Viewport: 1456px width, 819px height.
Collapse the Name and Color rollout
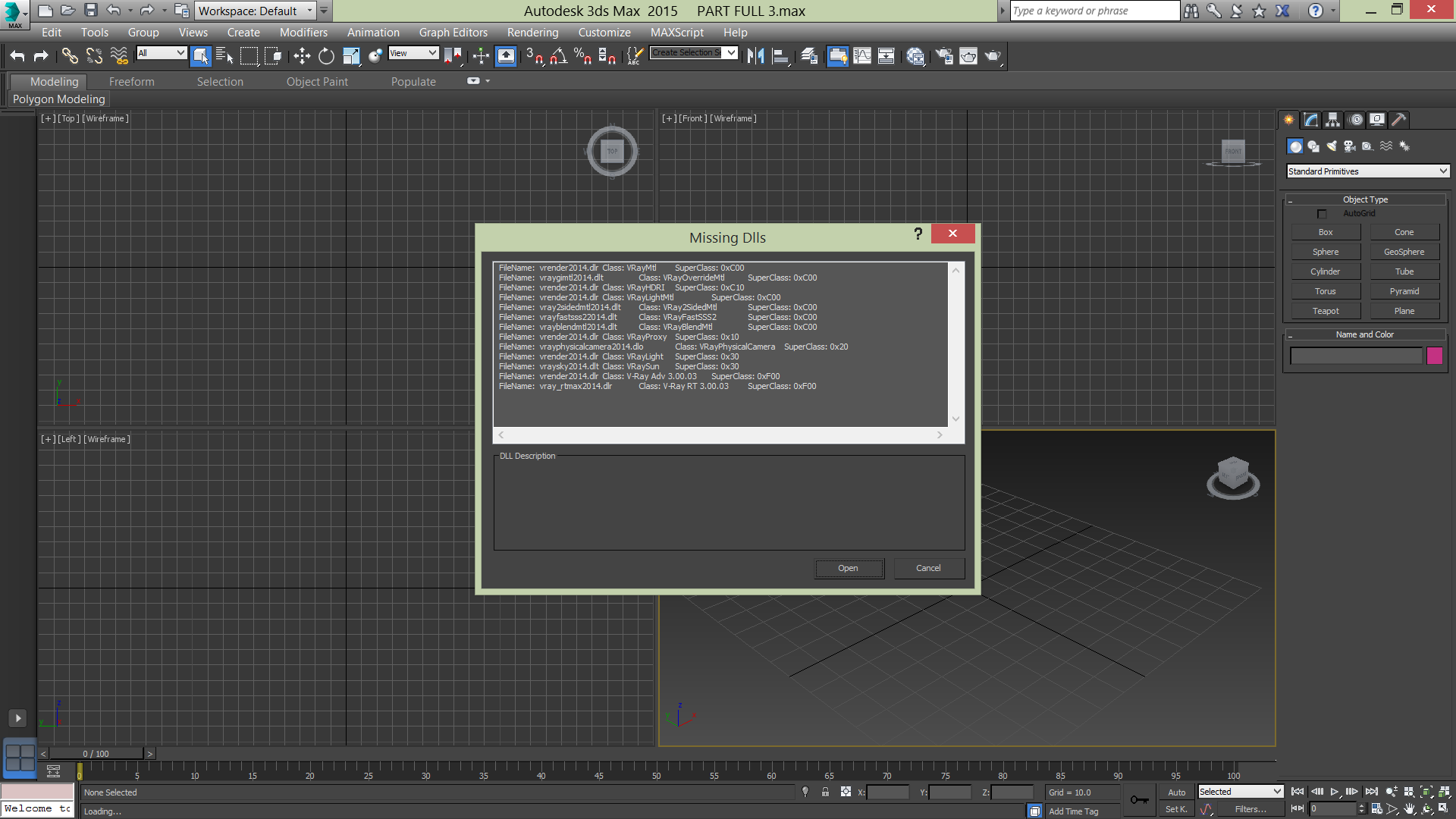[x=1365, y=334]
